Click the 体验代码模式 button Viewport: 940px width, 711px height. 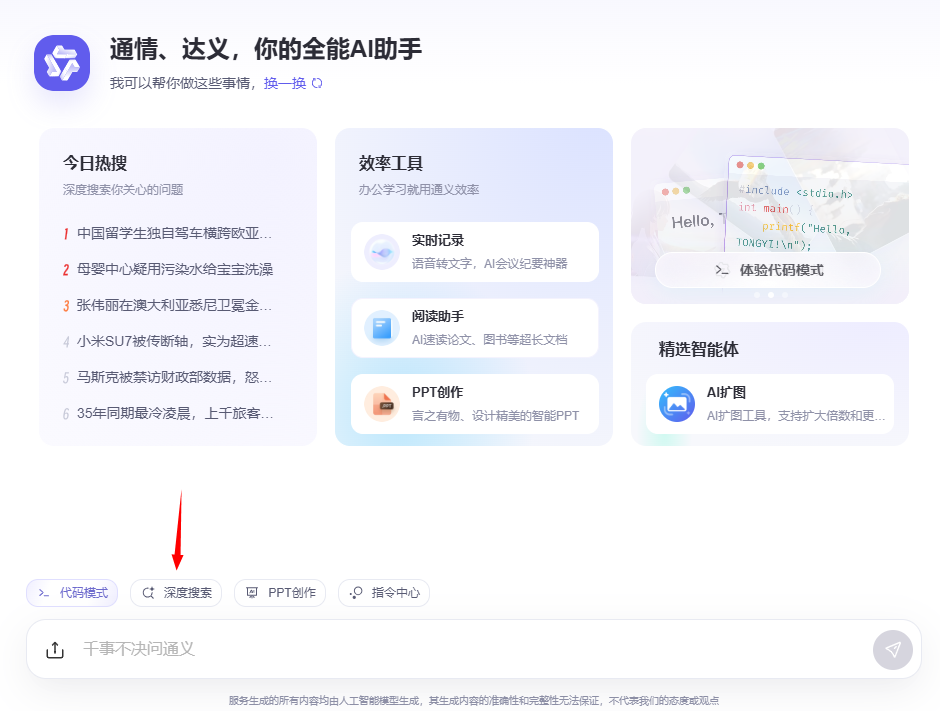click(x=768, y=270)
